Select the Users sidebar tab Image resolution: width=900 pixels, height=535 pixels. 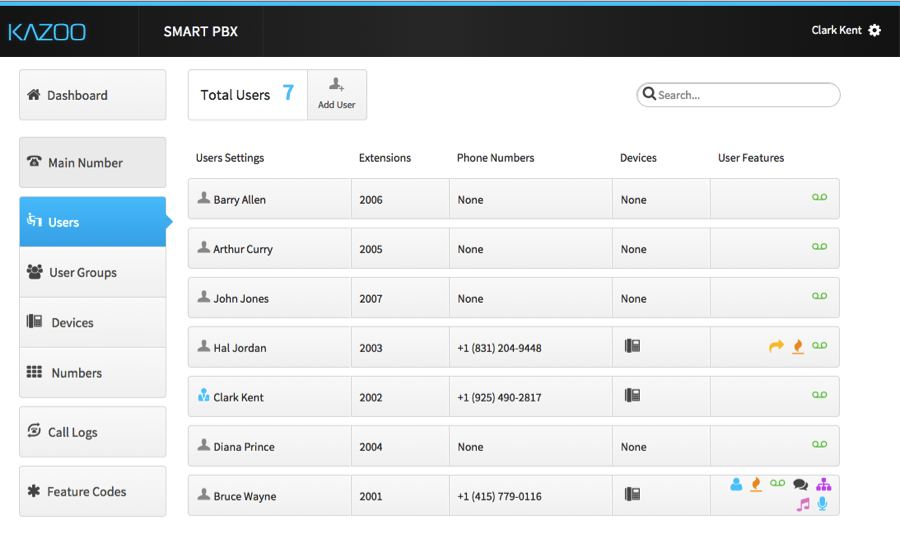(x=92, y=222)
